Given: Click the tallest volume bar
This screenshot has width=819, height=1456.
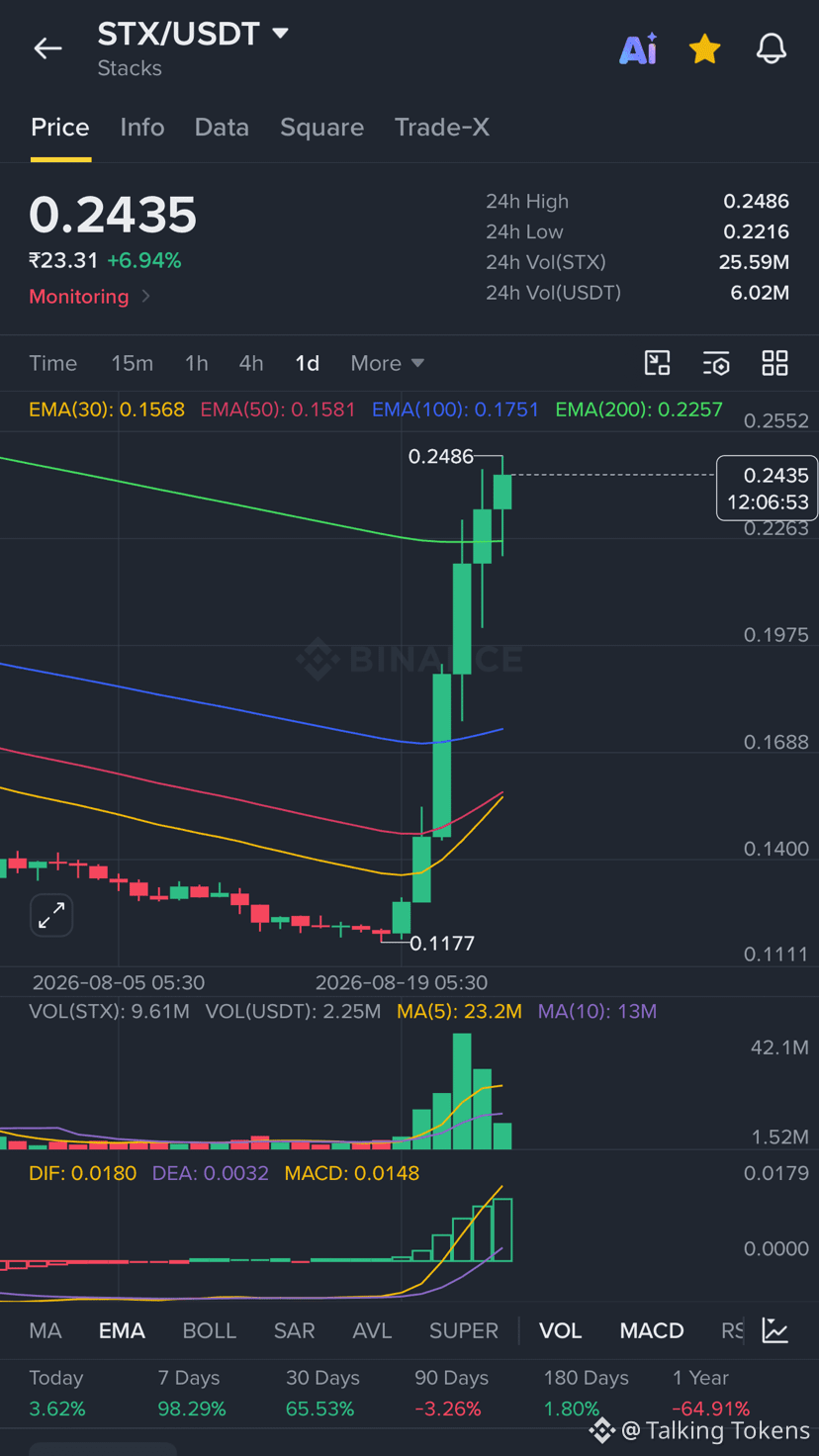Looking at the screenshot, I should 462,1091.
